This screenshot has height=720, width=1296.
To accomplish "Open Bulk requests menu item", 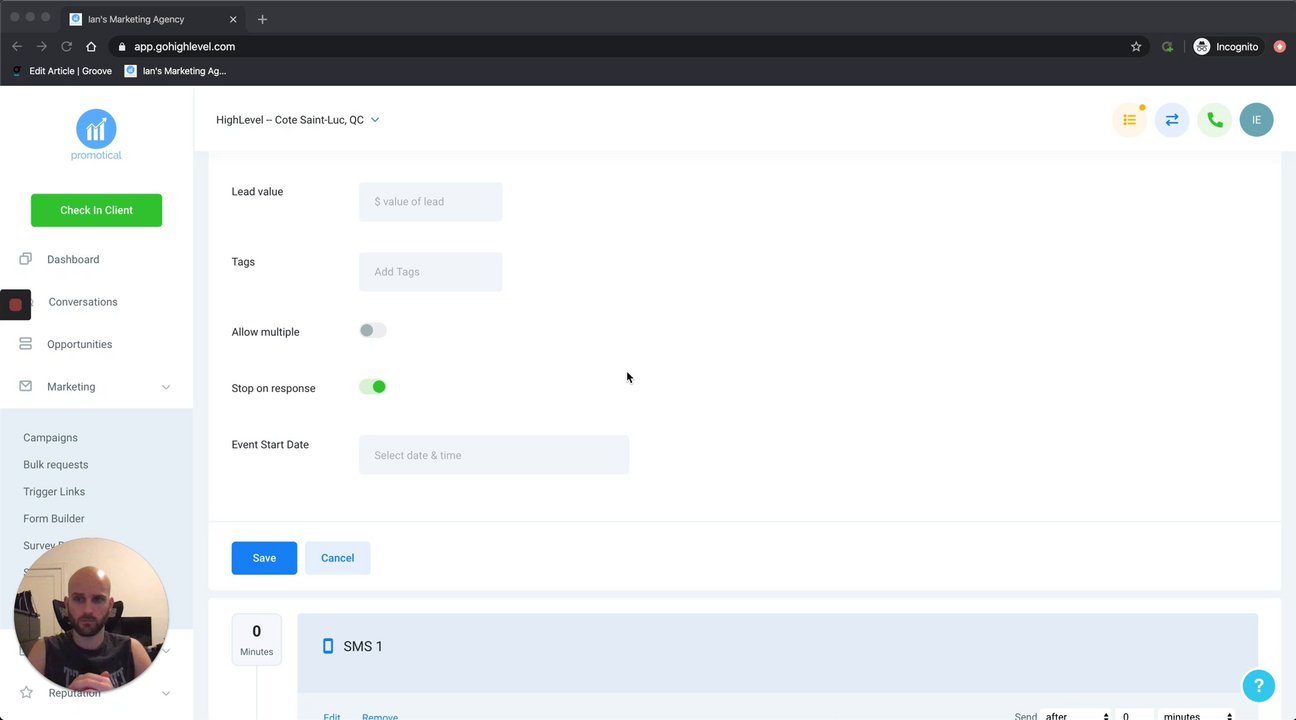I will point(56,465).
